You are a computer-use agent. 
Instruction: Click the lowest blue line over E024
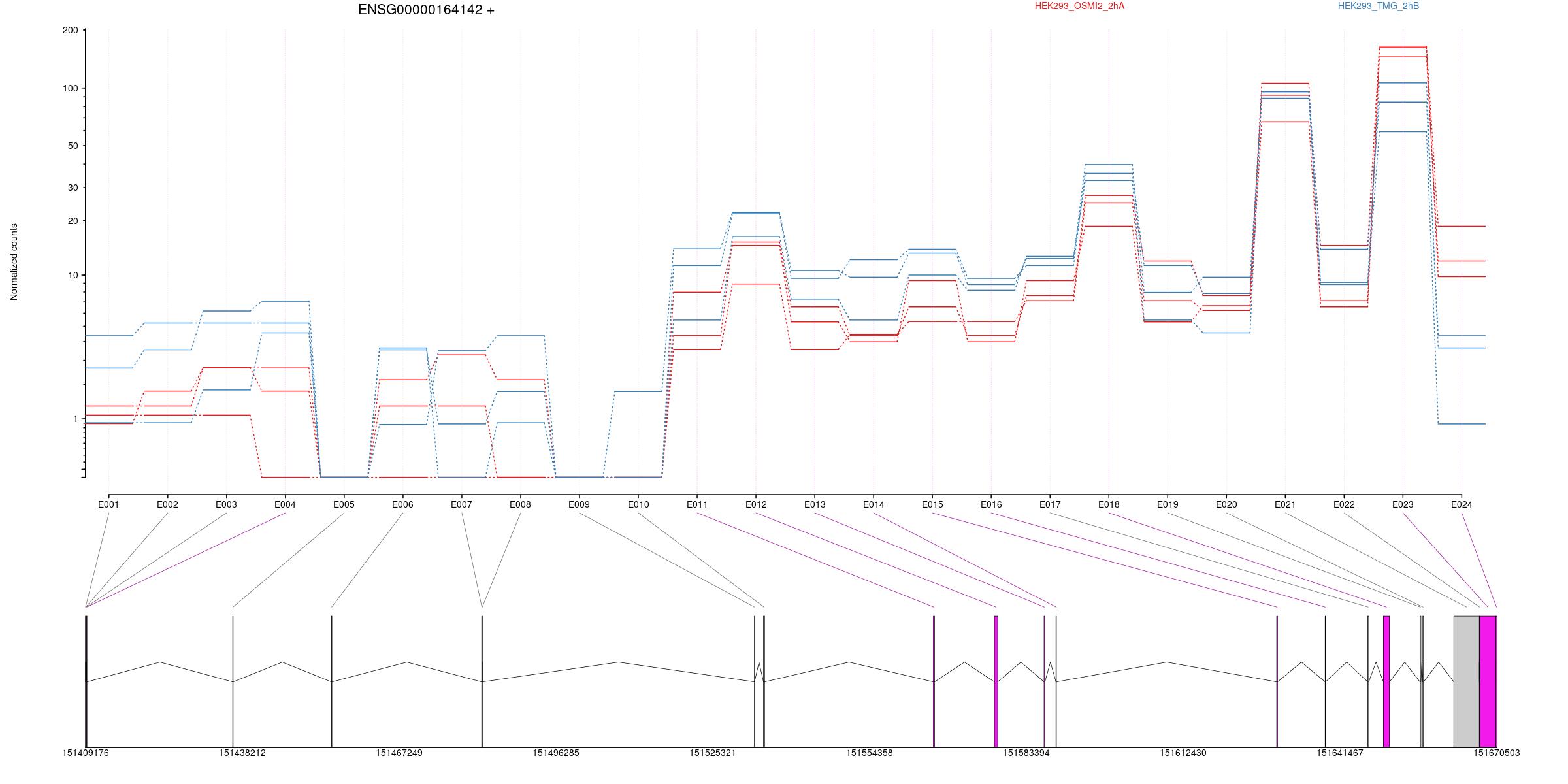click(x=1462, y=424)
